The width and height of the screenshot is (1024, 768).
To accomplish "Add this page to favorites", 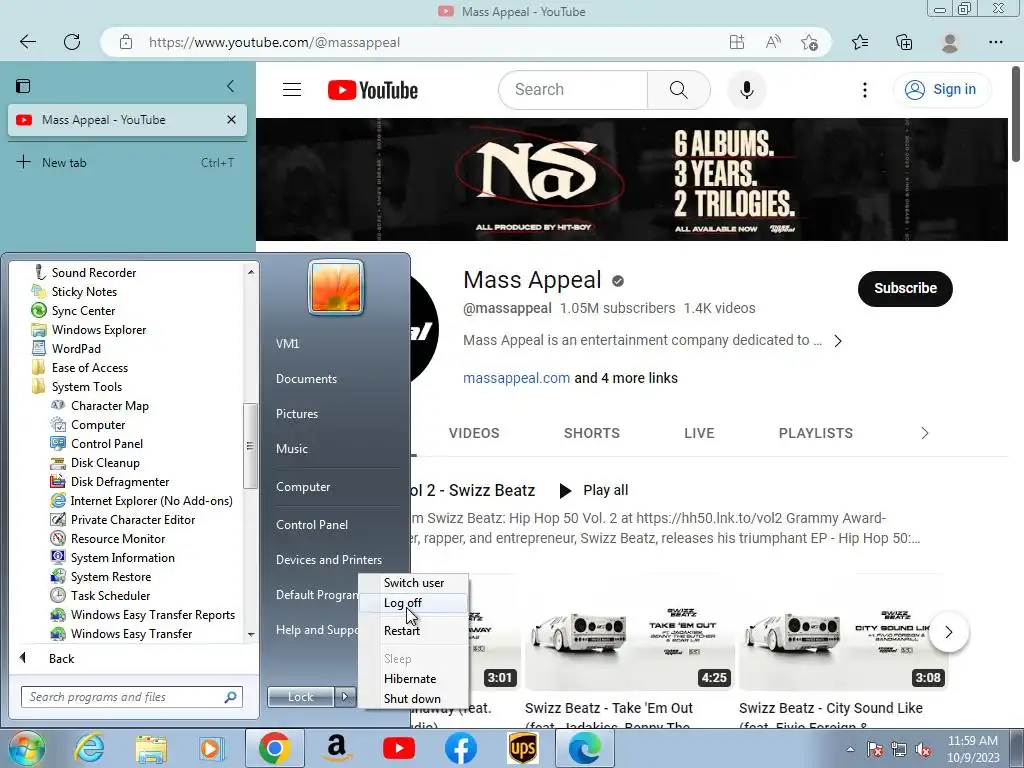I will pos(809,42).
